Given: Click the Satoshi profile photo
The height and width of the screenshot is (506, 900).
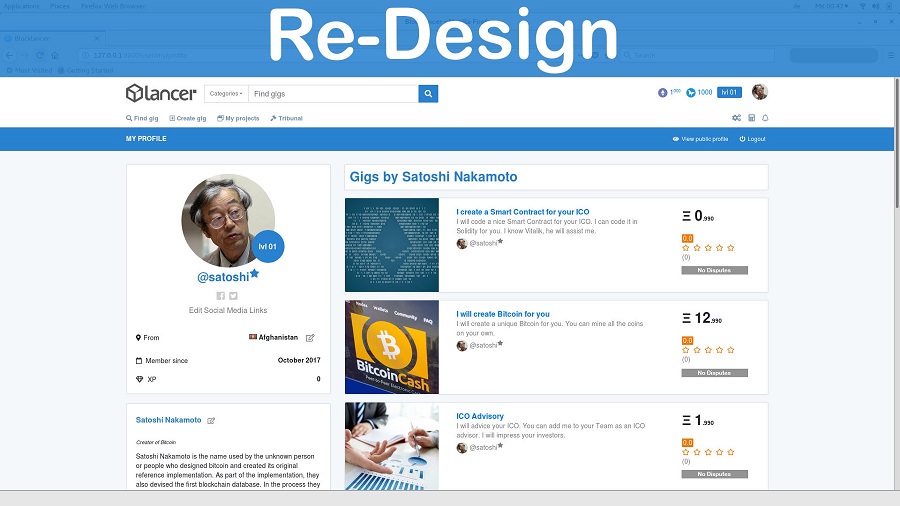Looking at the screenshot, I should pyautogui.click(x=228, y=221).
